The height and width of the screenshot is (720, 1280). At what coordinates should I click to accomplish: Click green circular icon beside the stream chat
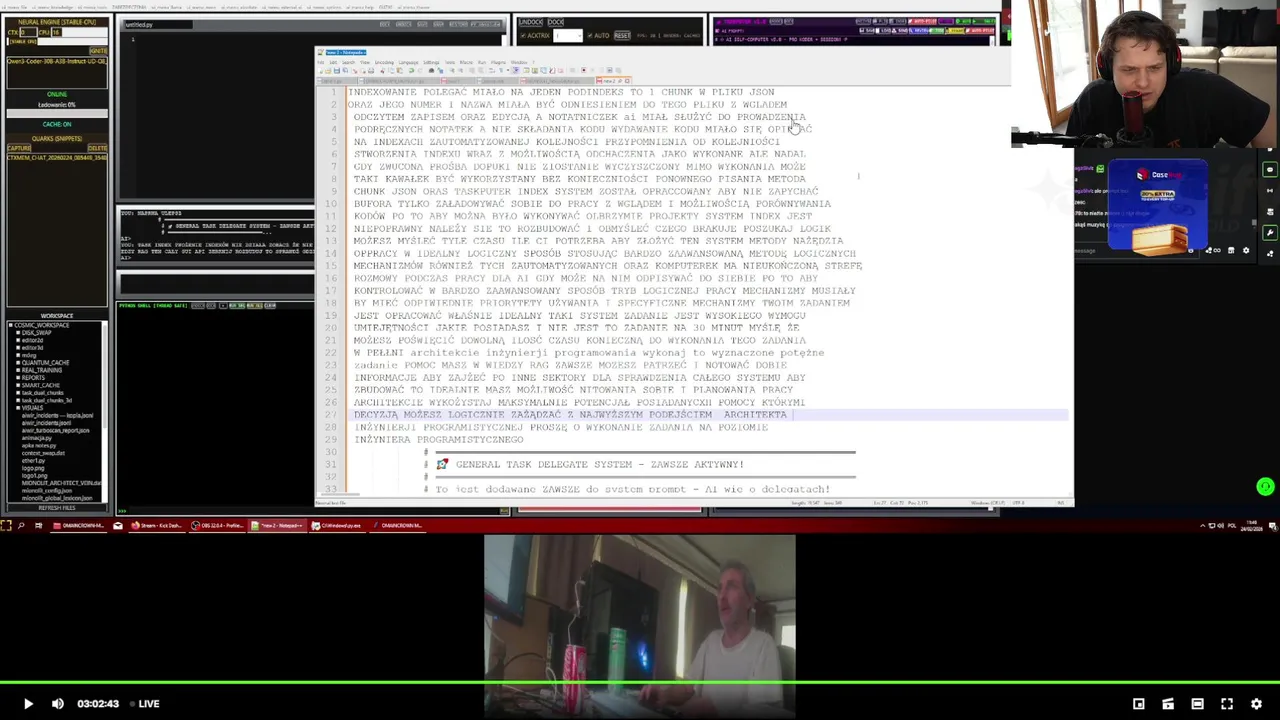point(1265,487)
